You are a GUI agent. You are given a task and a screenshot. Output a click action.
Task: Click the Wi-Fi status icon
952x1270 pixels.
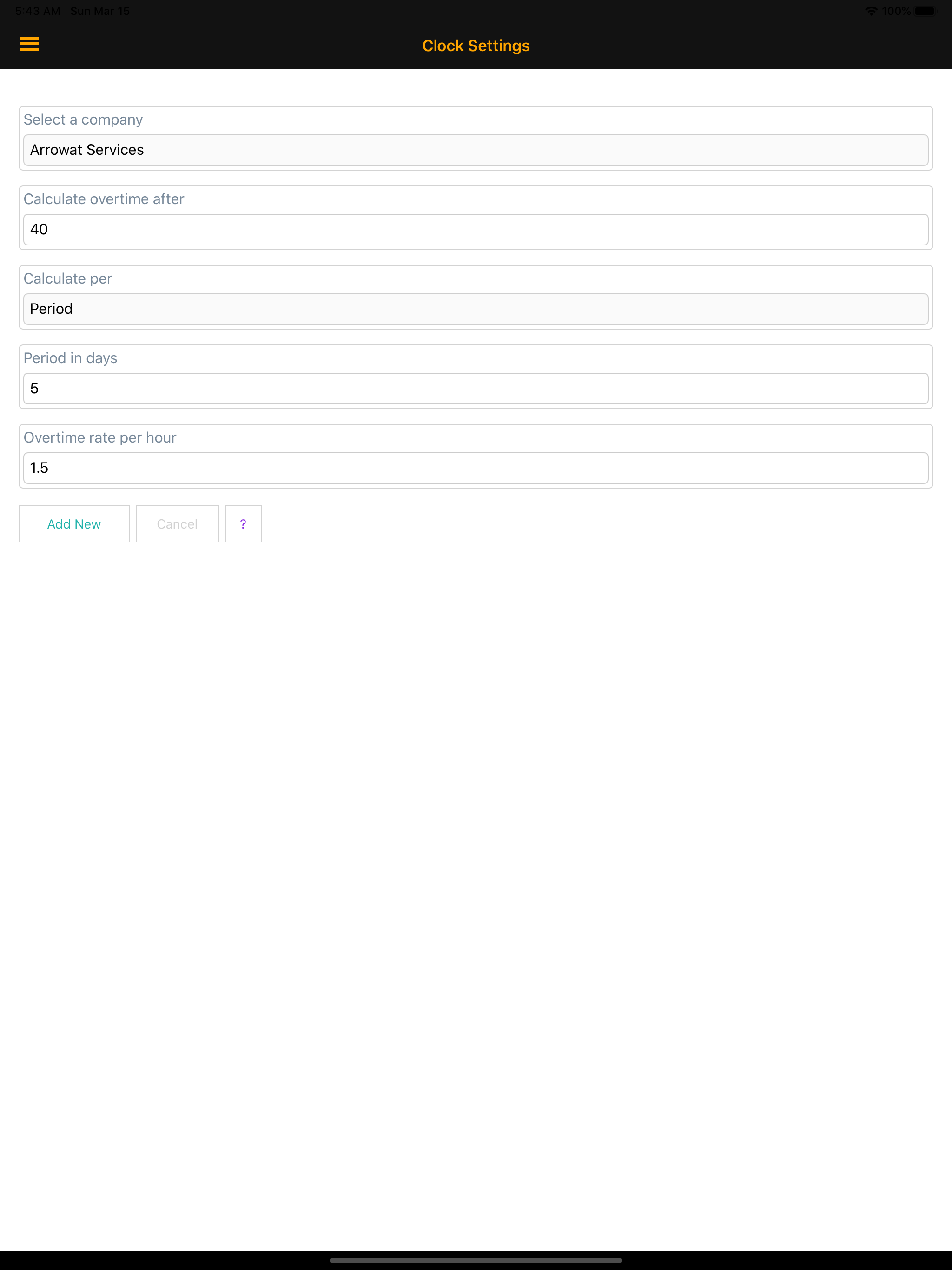point(871,10)
